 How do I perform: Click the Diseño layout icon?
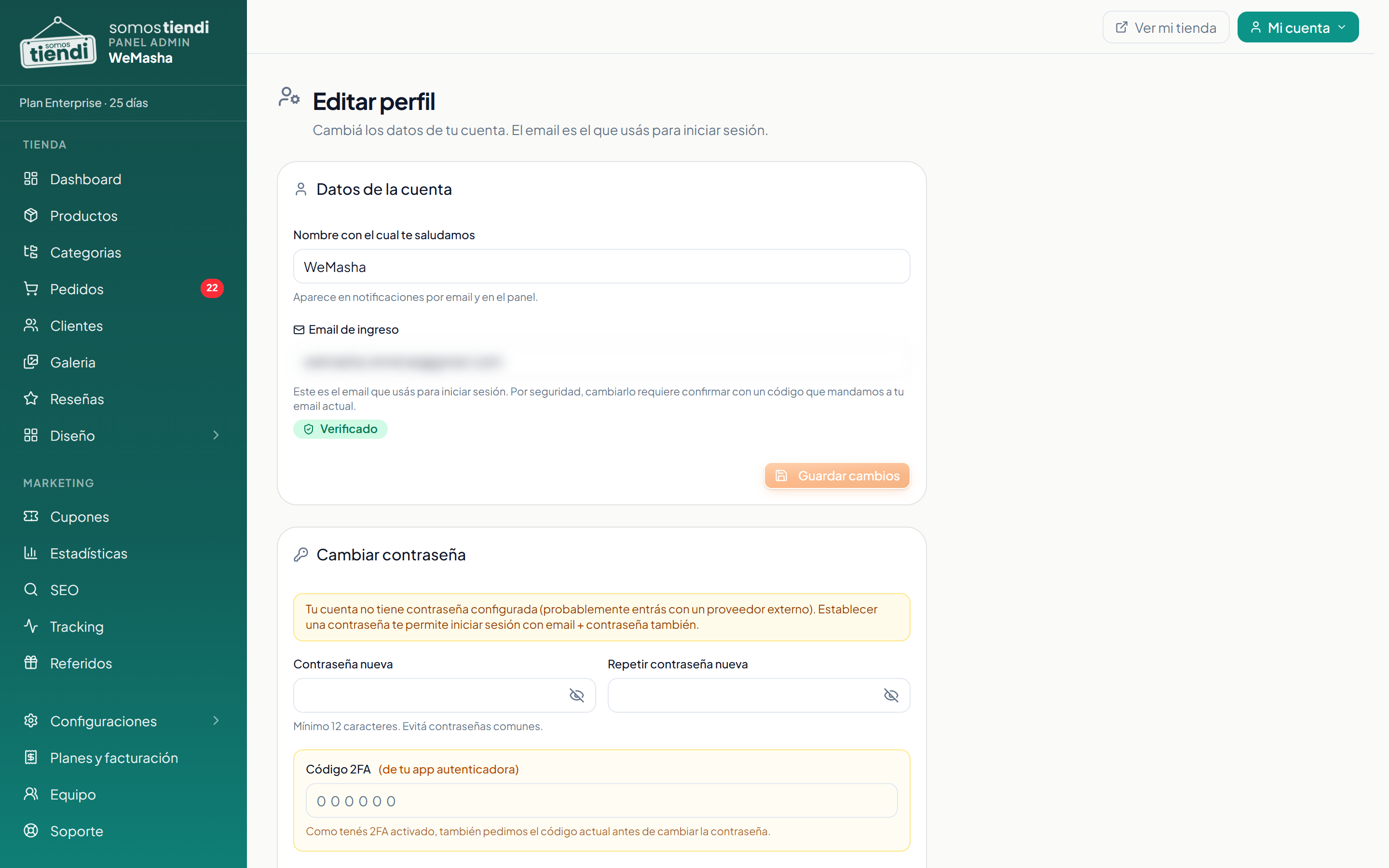pos(31,435)
